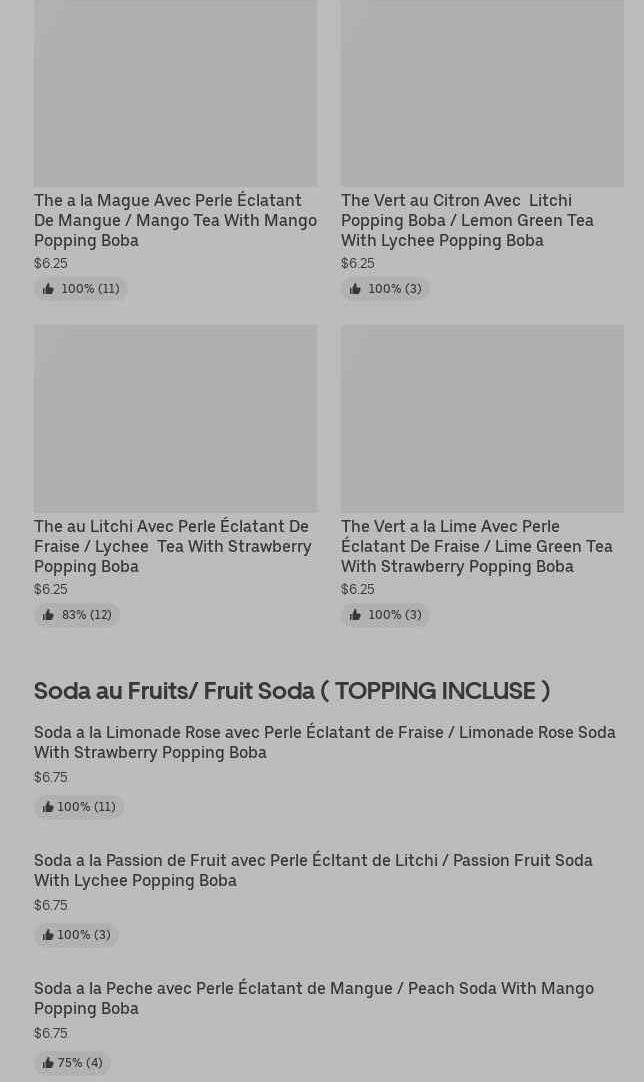644x1082 pixels.
Task: Select Lemon Green Tea With Lychee Boba title
Action: point(467,220)
